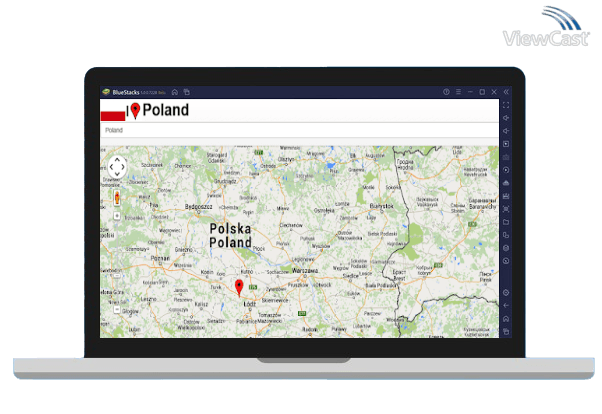
Task: Click Płock label on map
Action: tap(259, 248)
